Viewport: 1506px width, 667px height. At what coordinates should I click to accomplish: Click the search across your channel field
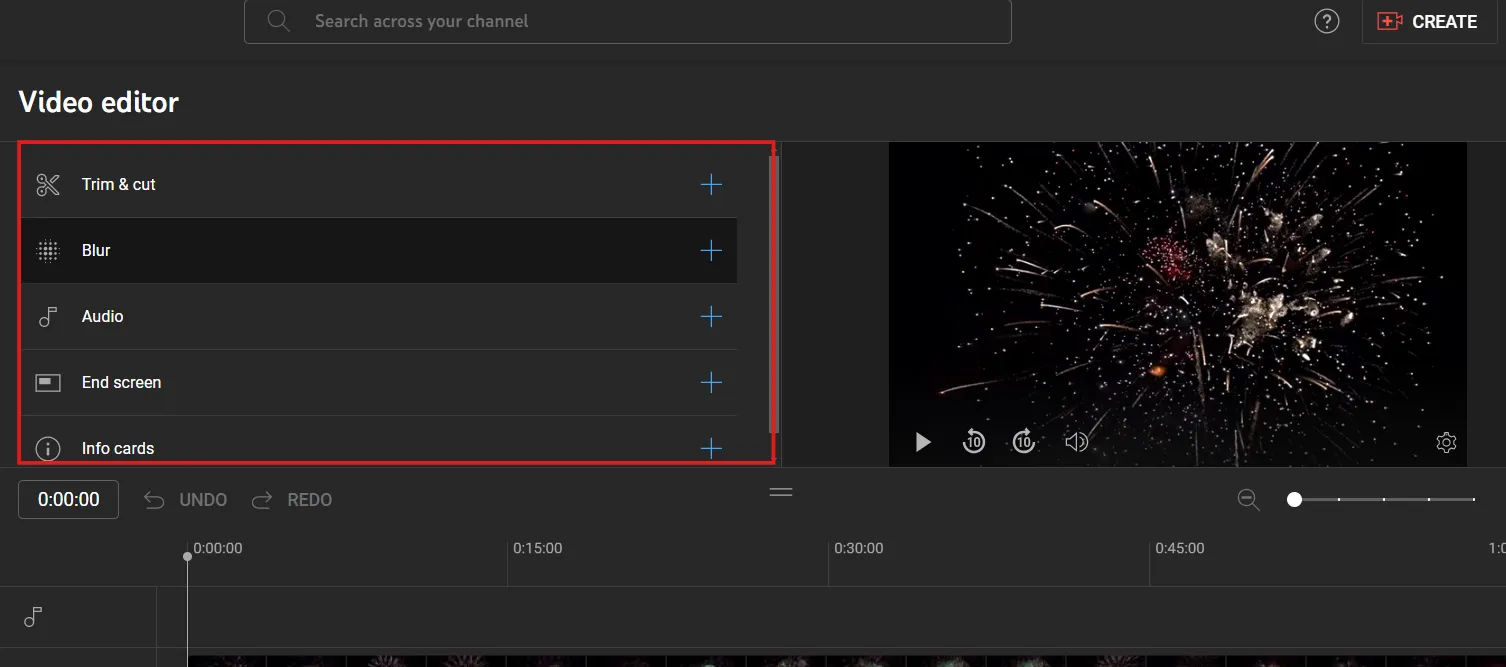point(627,20)
